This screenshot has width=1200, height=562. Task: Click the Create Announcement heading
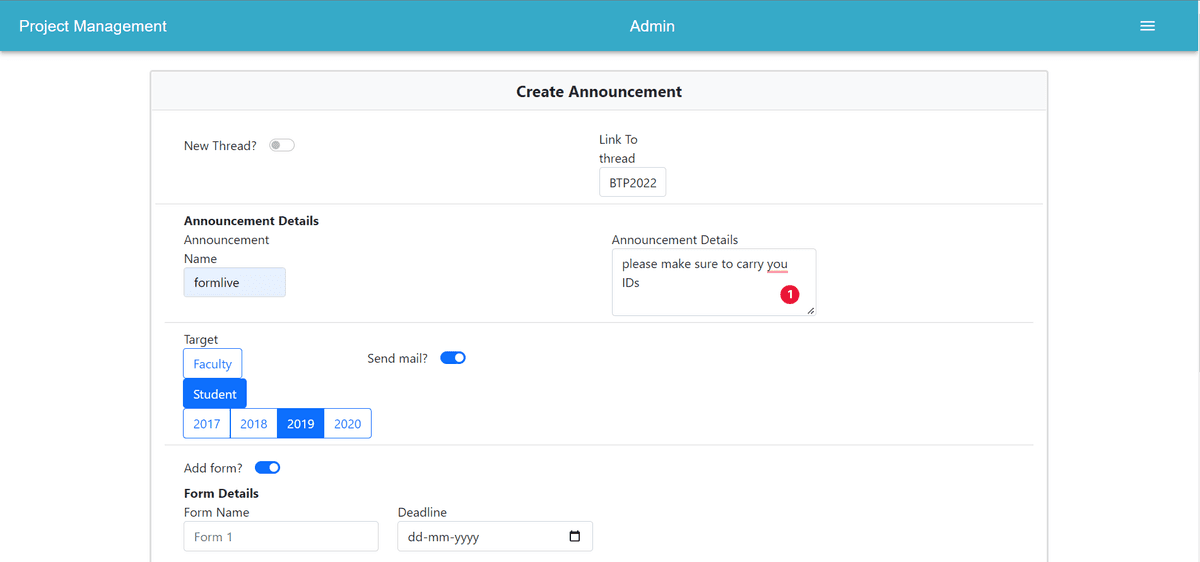coord(599,91)
